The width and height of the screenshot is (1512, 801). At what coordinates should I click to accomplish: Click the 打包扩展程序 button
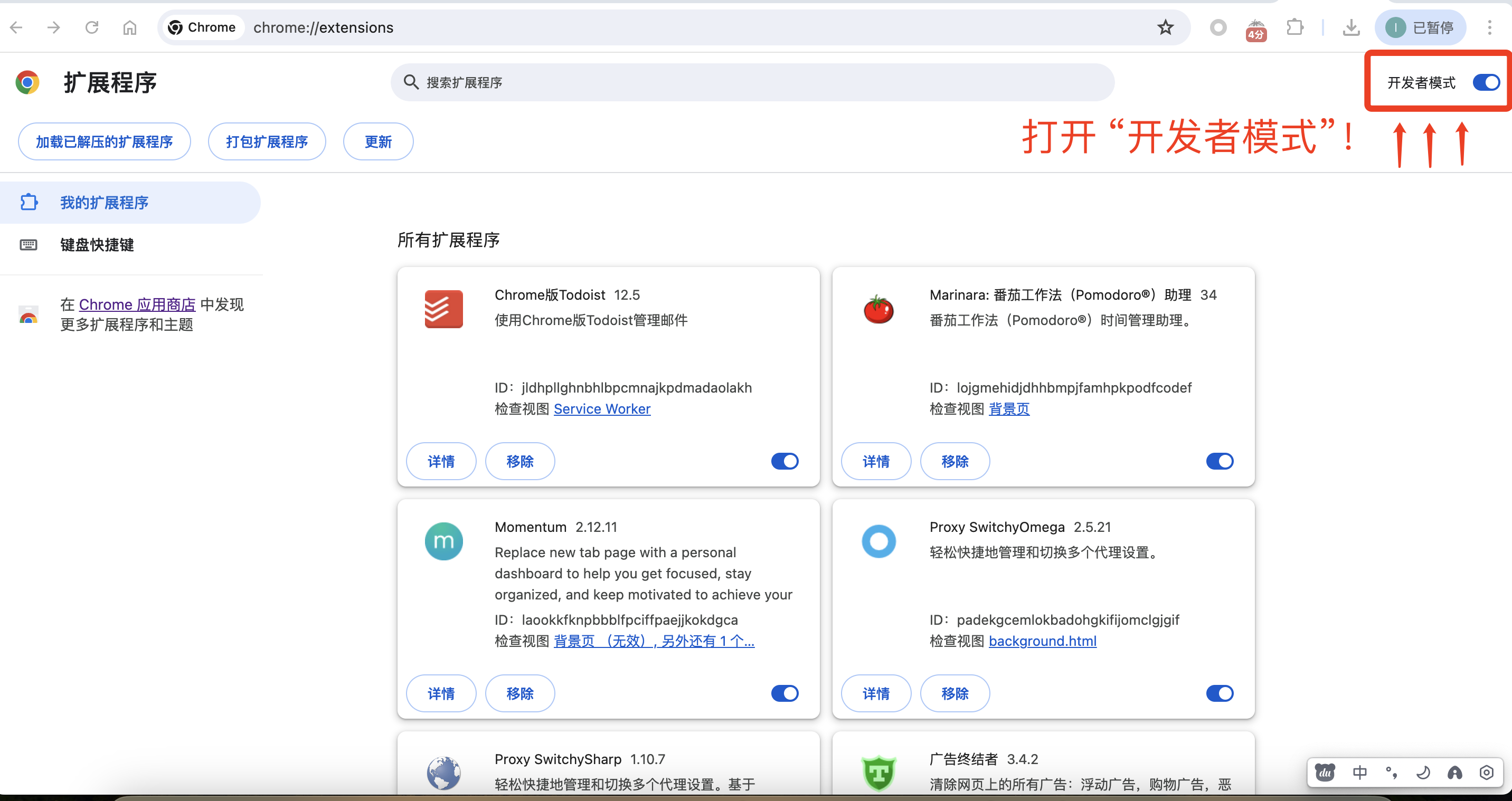[x=267, y=141]
